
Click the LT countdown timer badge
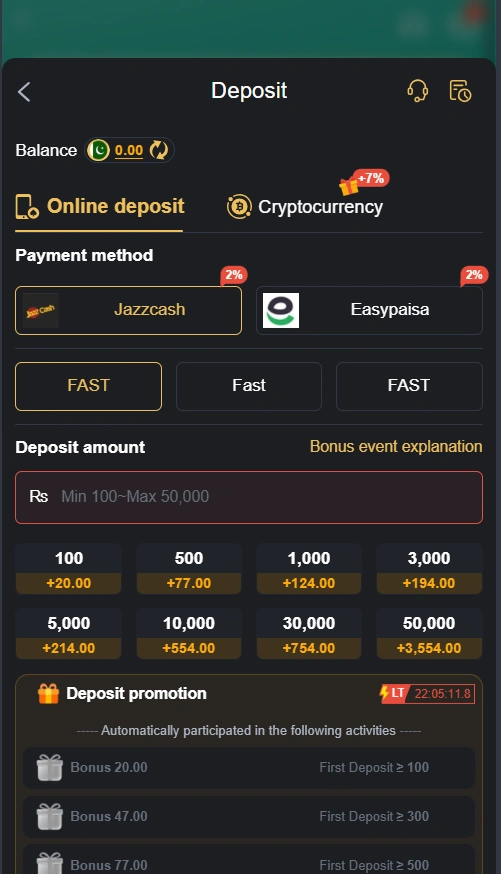pos(427,693)
